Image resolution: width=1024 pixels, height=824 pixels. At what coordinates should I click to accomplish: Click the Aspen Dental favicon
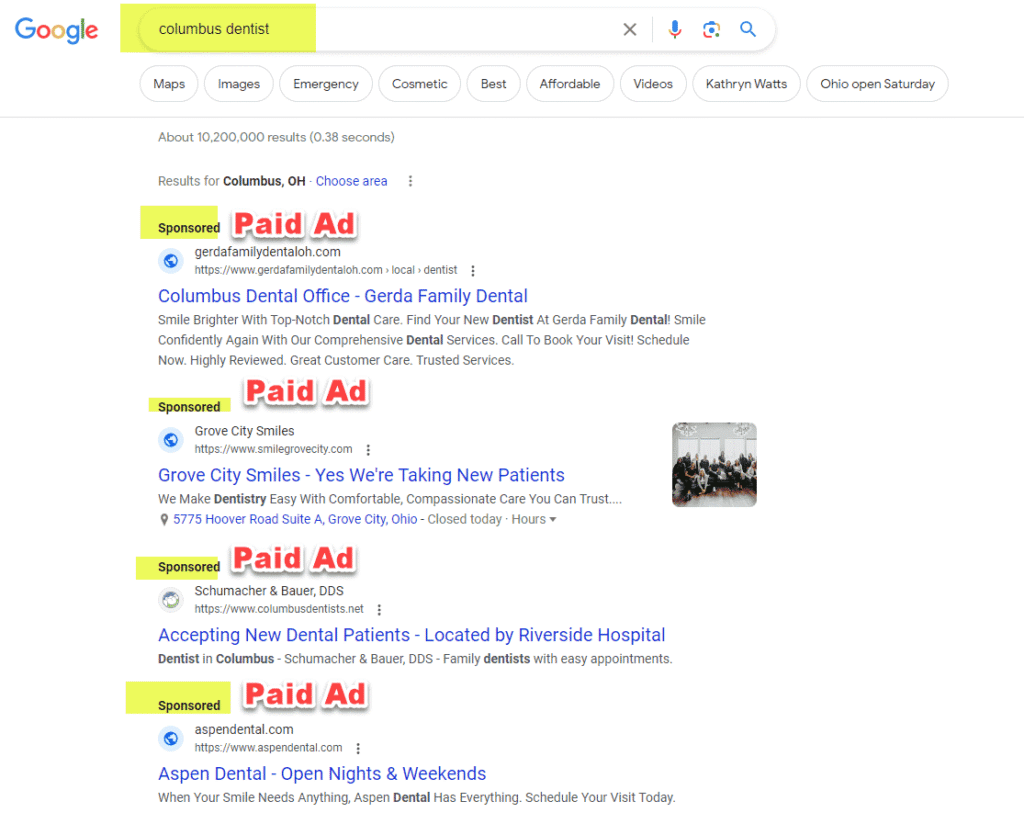[x=170, y=738]
